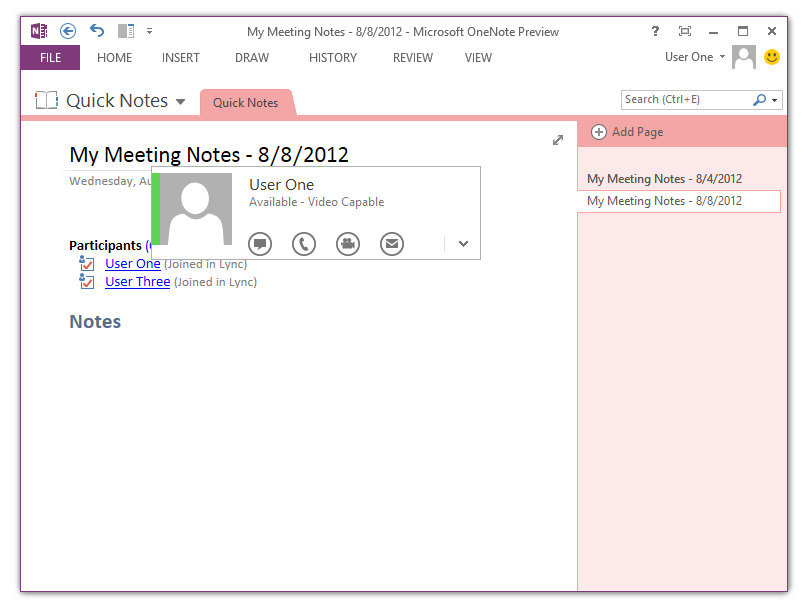Open the HISTORY ribbon tab
The width and height of the screenshot is (808, 608).
(x=333, y=58)
